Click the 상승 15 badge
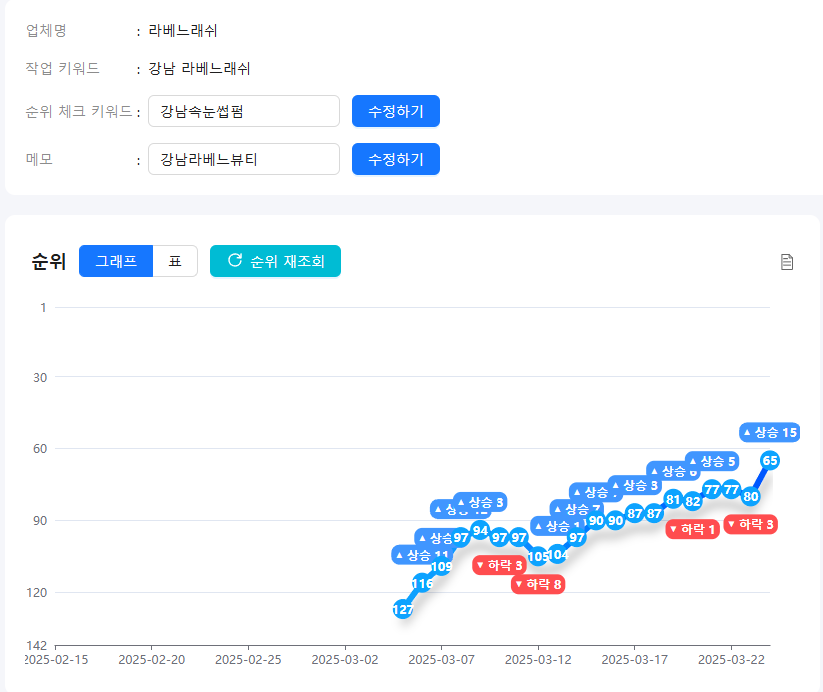The width and height of the screenshot is (823, 692). 770,433
